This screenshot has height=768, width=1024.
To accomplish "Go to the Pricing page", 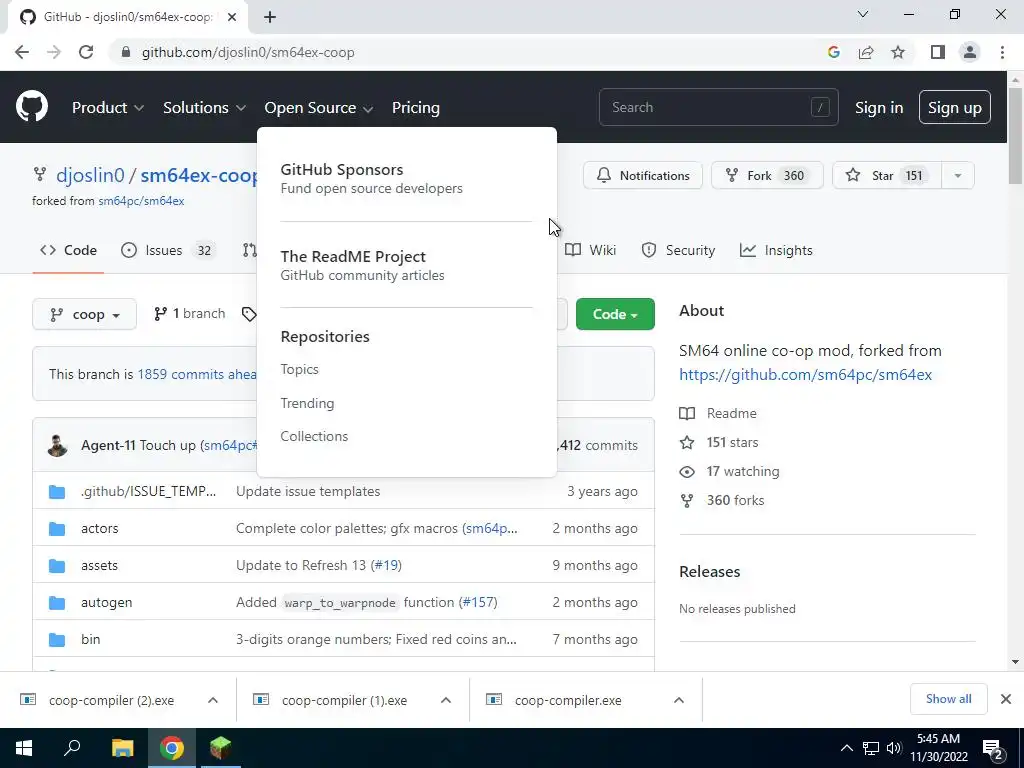I will tap(415, 108).
